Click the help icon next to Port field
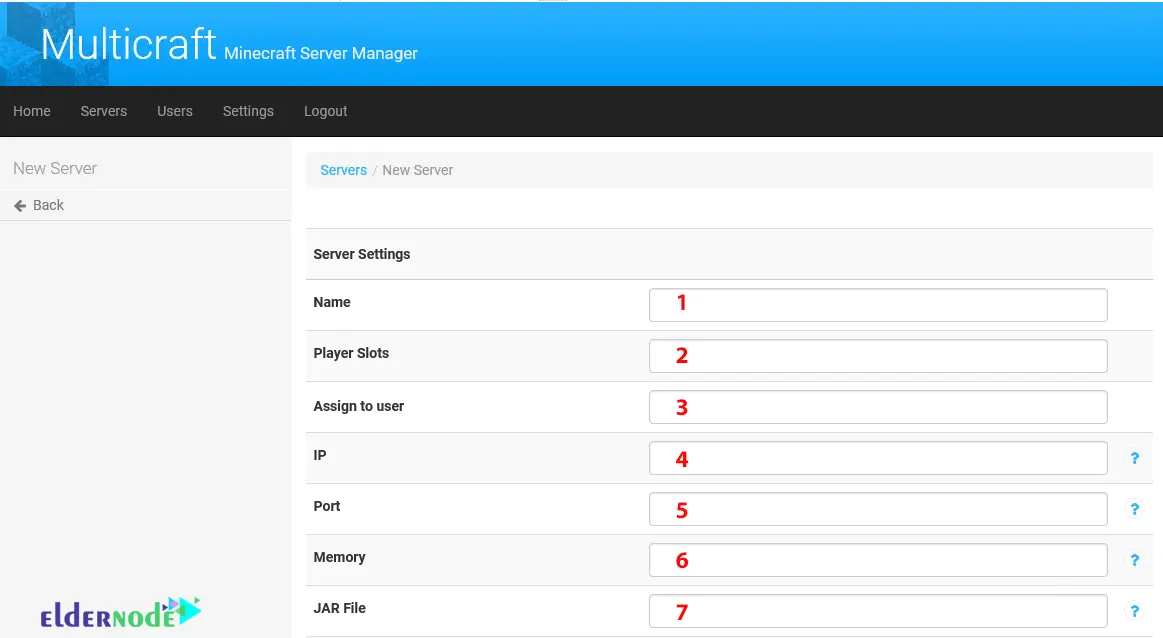The width and height of the screenshot is (1163, 638). coord(1134,509)
